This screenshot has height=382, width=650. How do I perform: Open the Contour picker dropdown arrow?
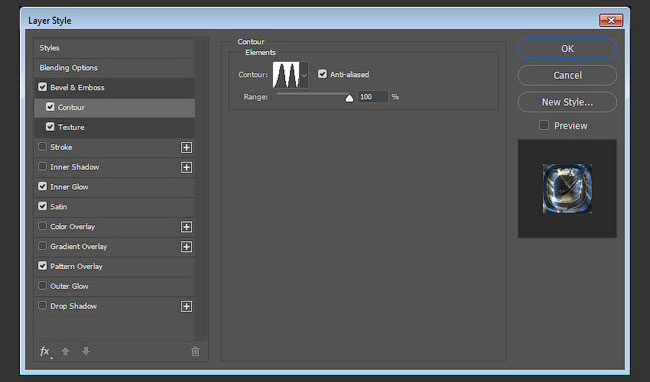coord(304,75)
